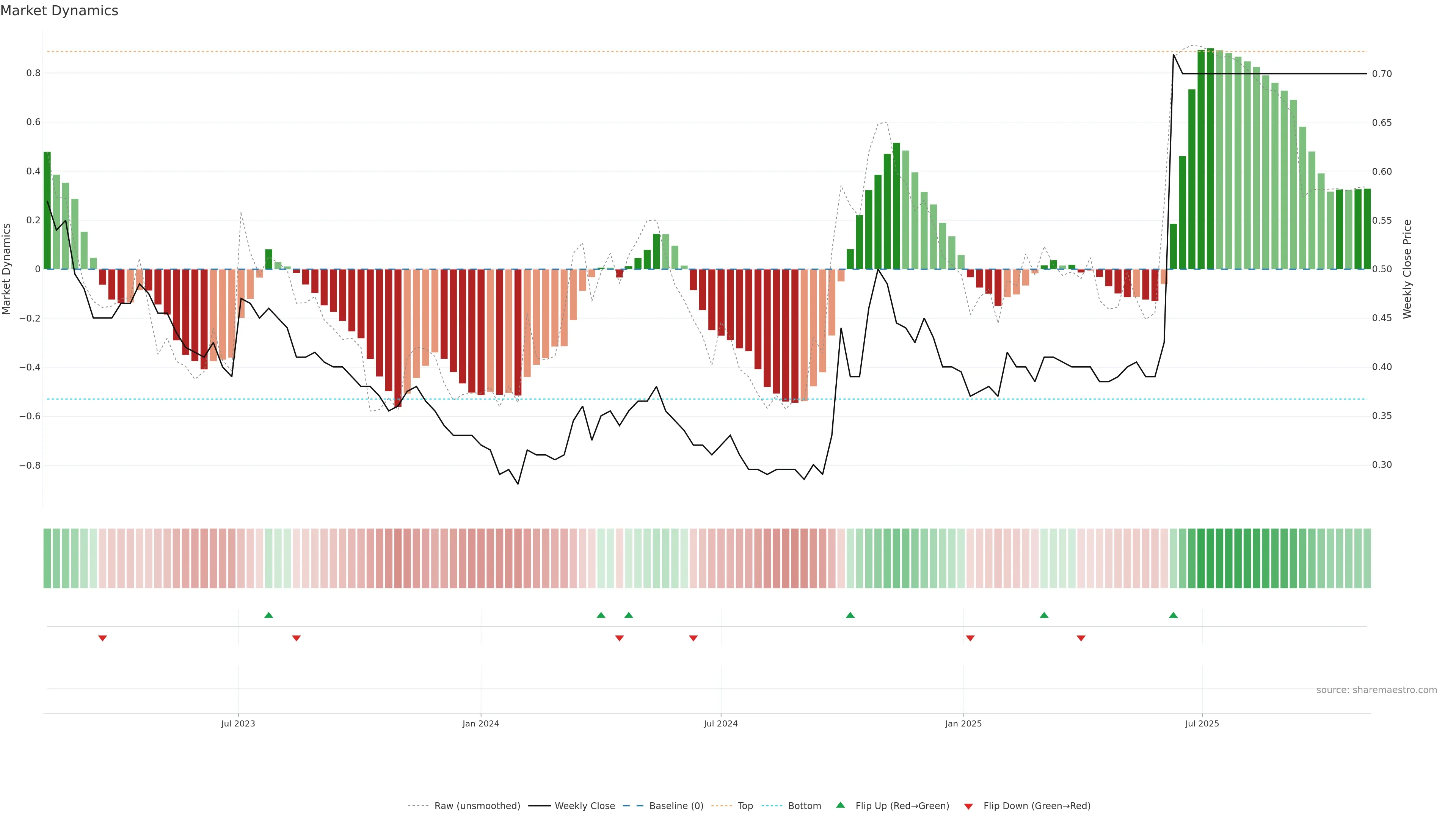Click the Jan 2024 x-axis label
The image size is (1456, 819).
(480, 723)
